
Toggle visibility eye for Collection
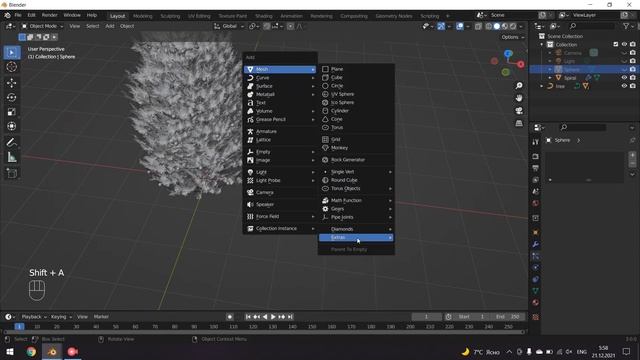624,44
